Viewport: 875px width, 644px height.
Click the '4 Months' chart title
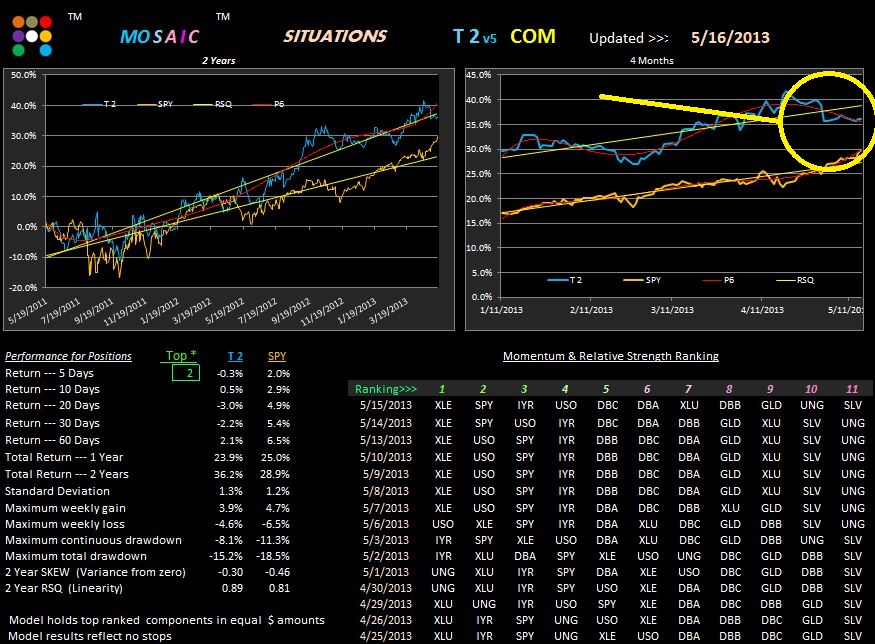pyautogui.click(x=652, y=60)
